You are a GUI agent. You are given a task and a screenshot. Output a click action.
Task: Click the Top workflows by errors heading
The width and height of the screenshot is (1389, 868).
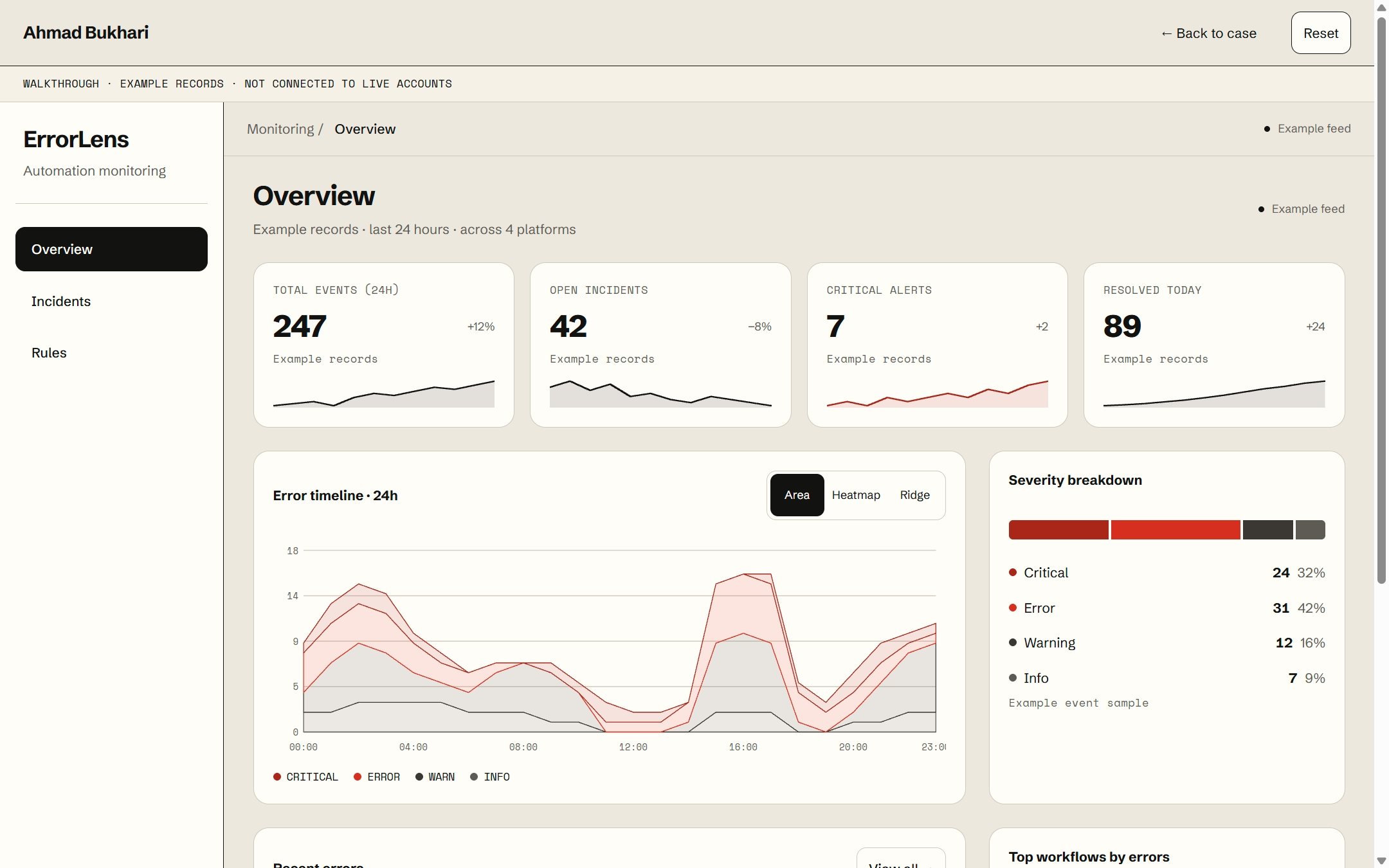(1089, 857)
